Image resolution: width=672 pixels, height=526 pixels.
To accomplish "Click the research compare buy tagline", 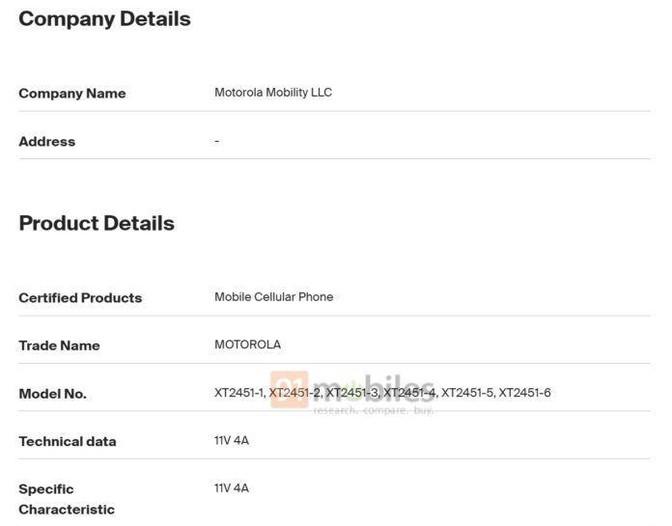I will (x=374, y=411).
